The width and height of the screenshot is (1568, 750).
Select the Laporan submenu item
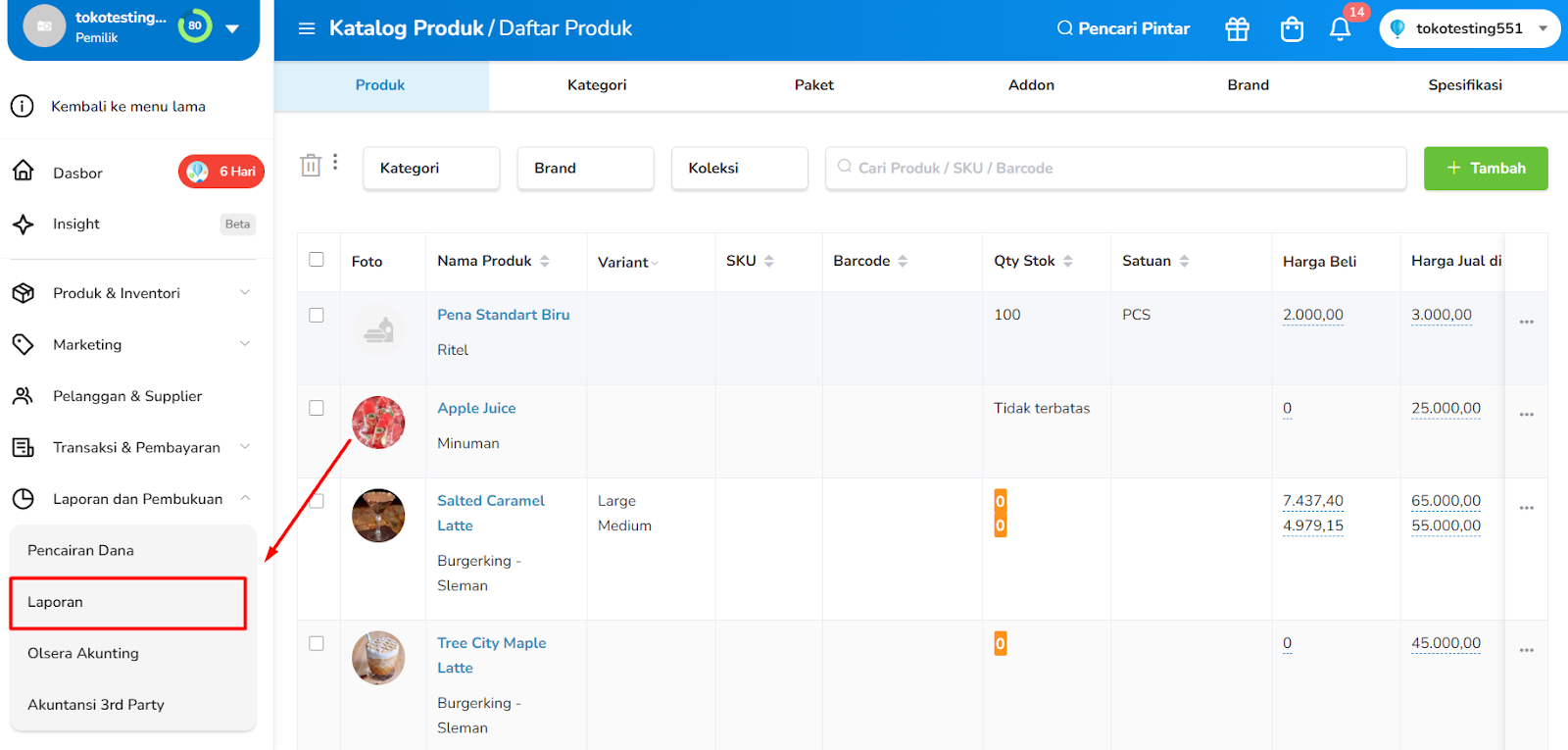point(127,602)
